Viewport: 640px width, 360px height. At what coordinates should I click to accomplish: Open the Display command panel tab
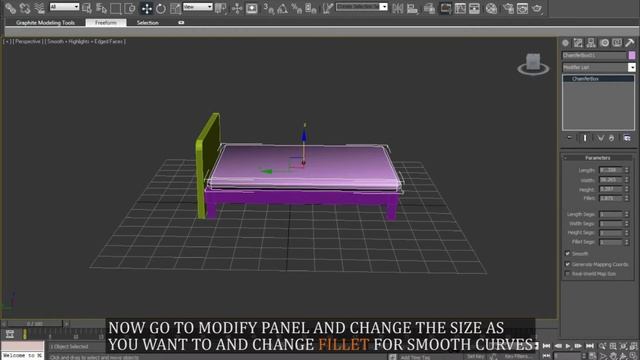[617, 43]
